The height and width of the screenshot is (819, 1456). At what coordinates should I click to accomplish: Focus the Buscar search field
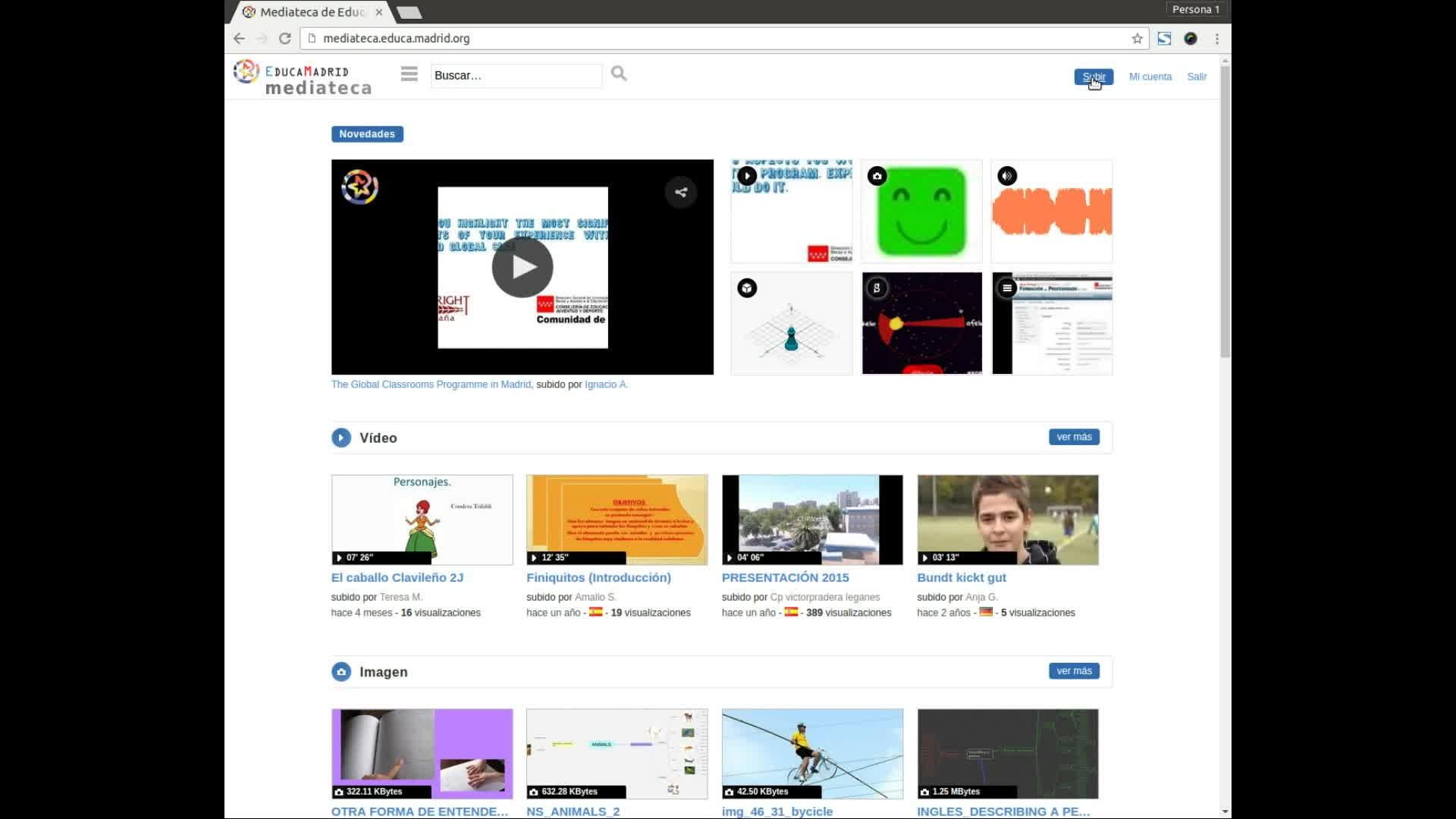click(x=516, y=76)
